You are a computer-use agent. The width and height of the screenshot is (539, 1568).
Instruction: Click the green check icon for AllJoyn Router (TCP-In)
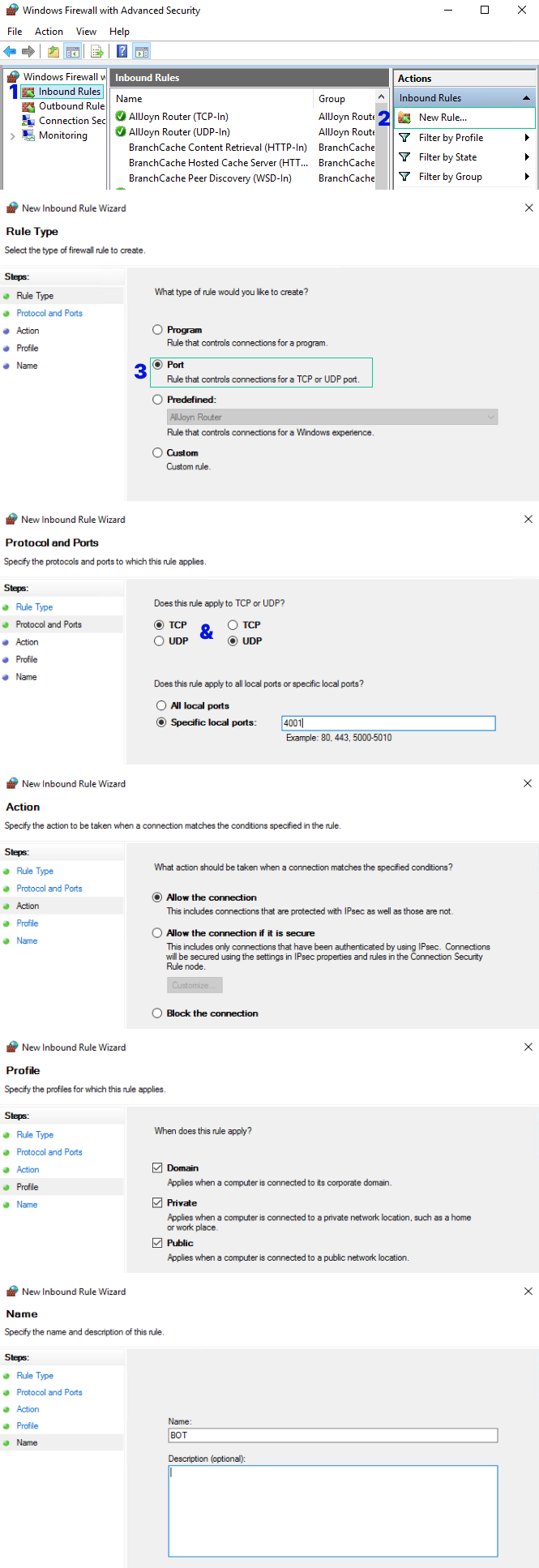pos(121,116)
